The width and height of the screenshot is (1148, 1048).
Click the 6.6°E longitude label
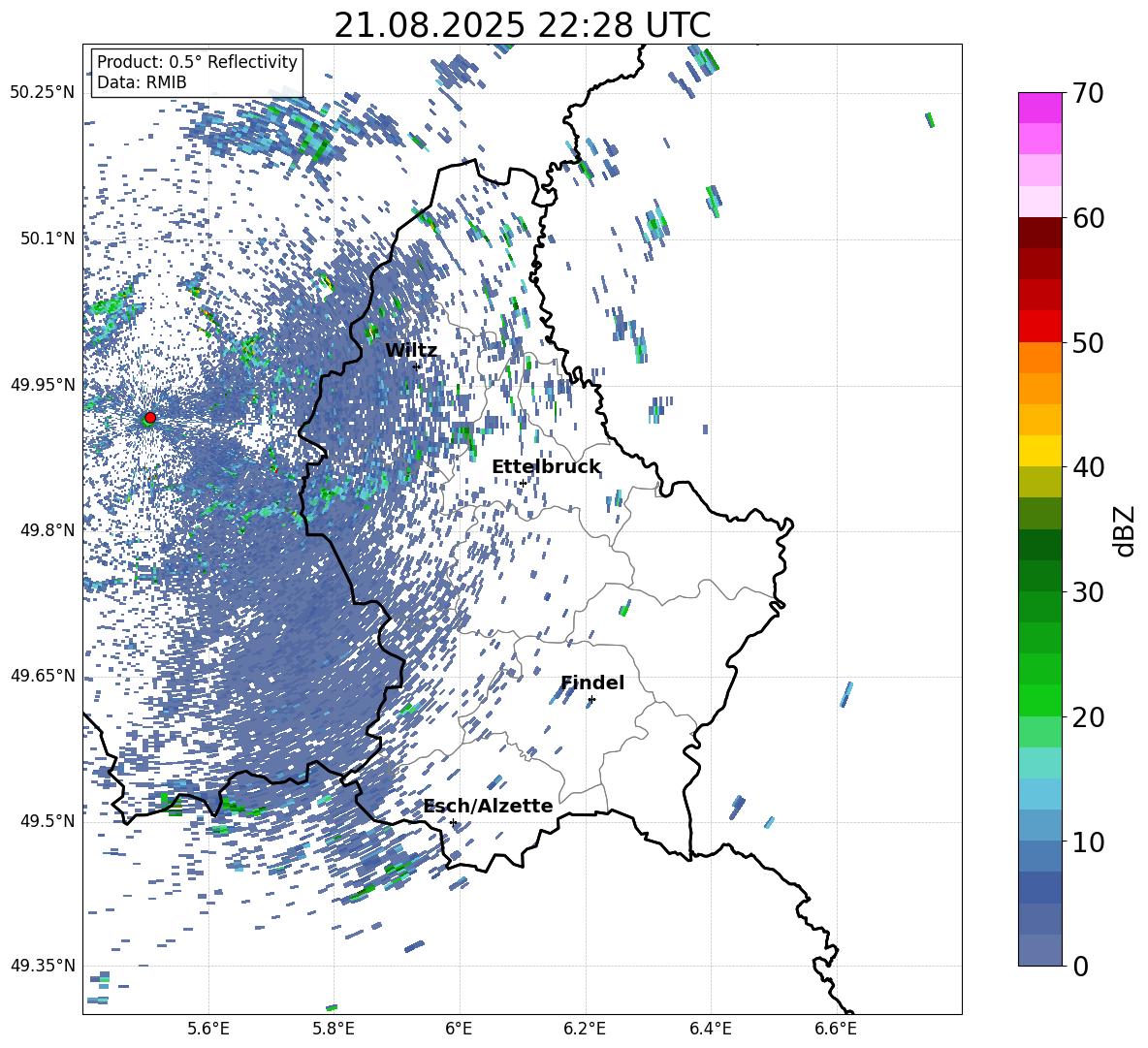point(836,1029)
